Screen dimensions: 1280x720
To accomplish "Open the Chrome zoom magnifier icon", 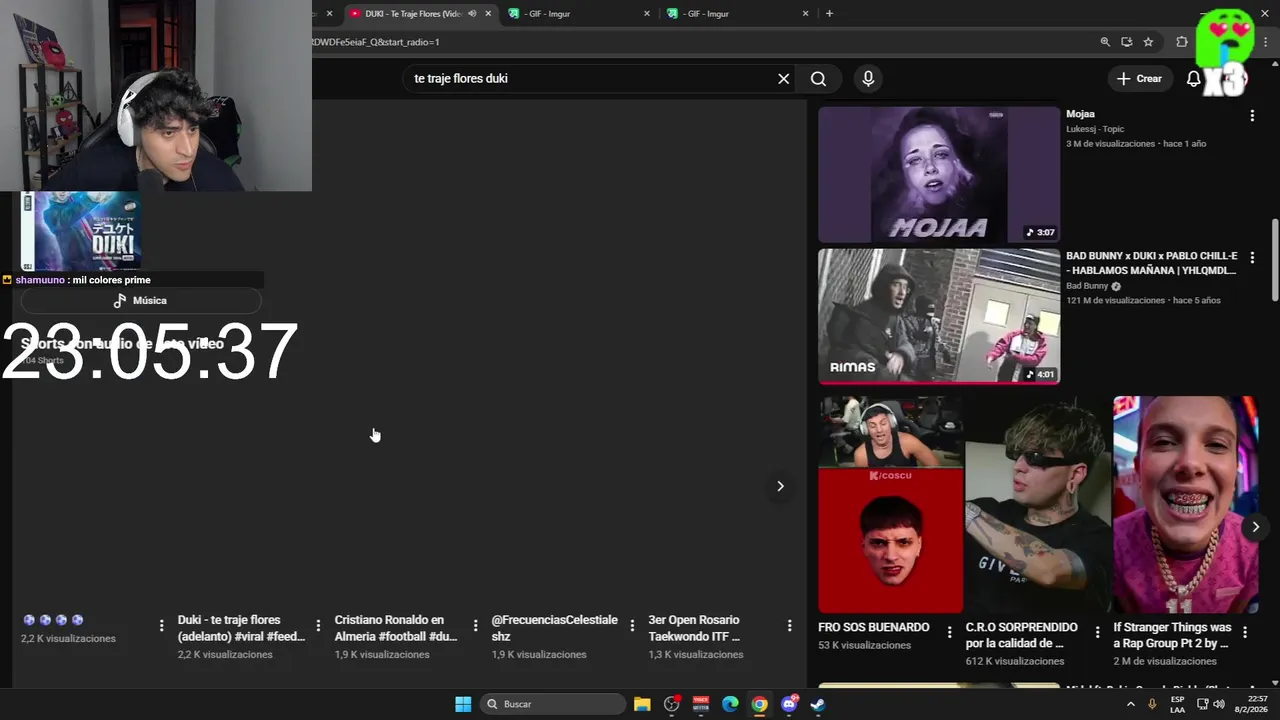I will click(x=1105, y=42).
